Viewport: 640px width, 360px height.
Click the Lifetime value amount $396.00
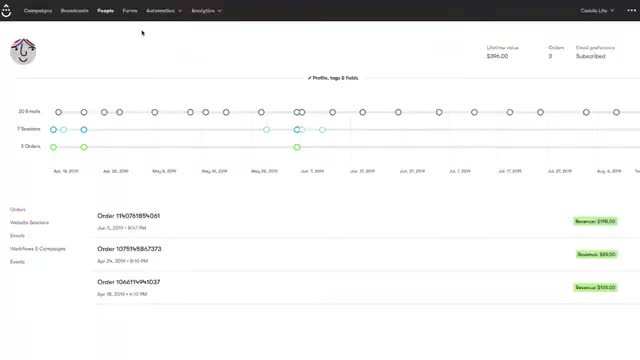click(497, 56)
